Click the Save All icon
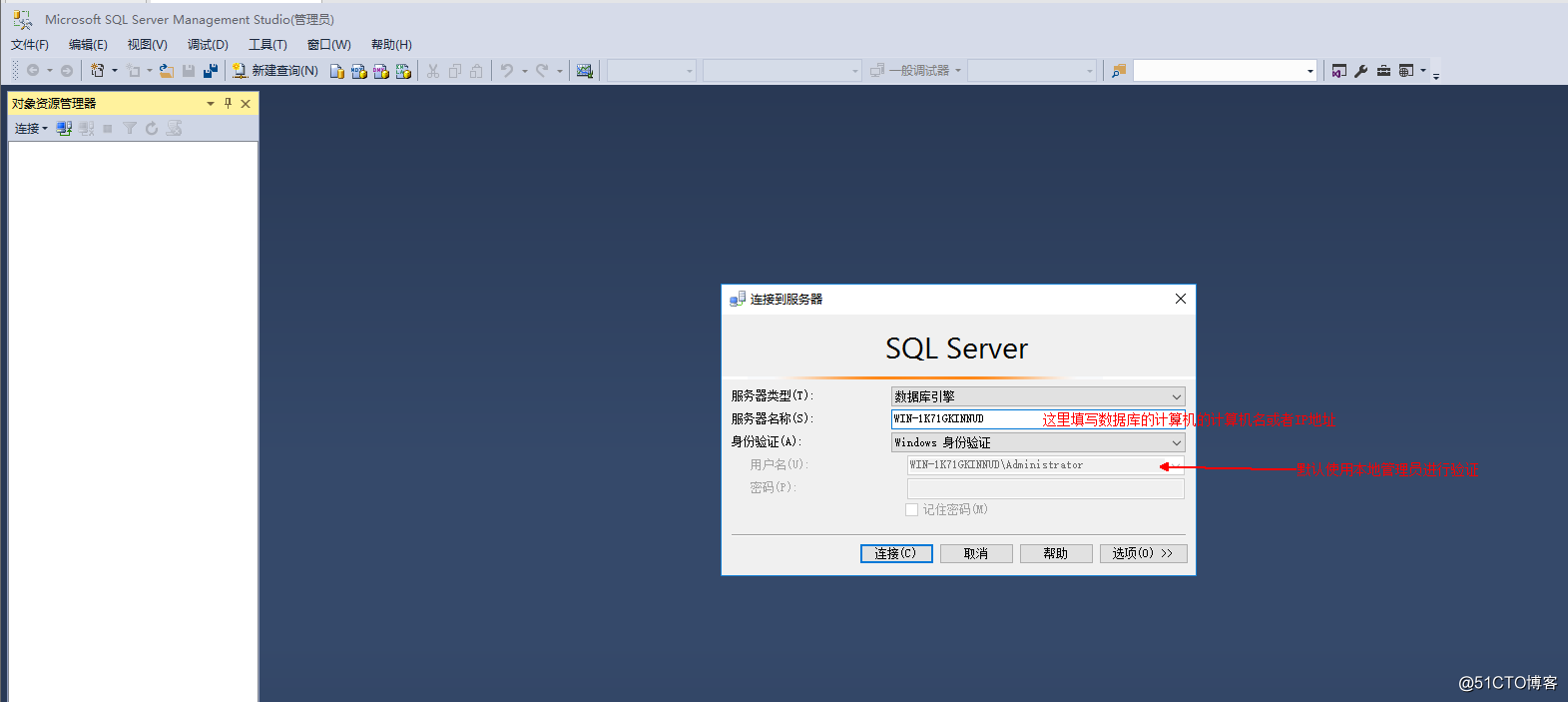Screen dimensions: 1568x702 point(211,71)
